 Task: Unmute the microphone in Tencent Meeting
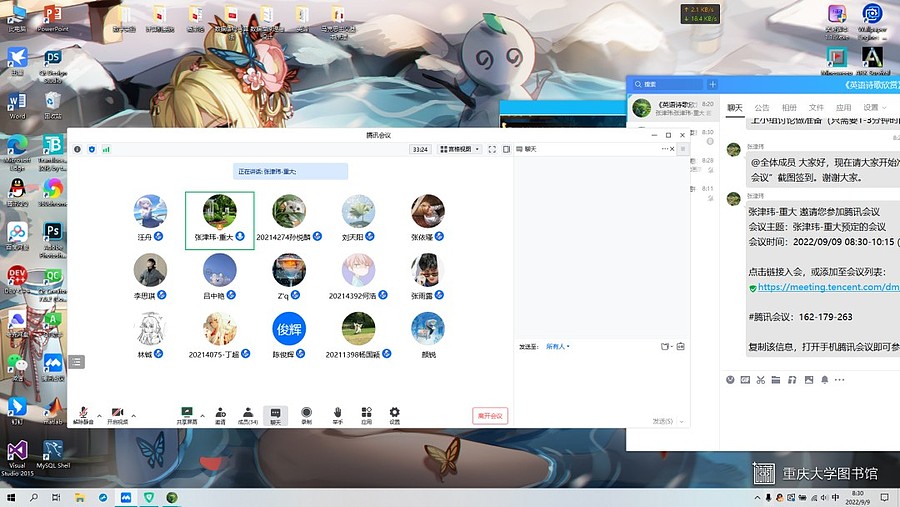pos(83,415)
